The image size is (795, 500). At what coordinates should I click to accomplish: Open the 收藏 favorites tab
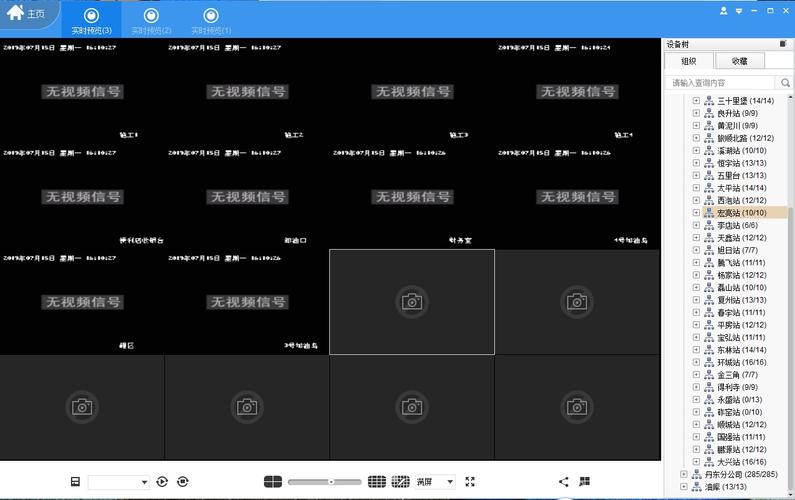pyautogui.click(x=739, y=61)
